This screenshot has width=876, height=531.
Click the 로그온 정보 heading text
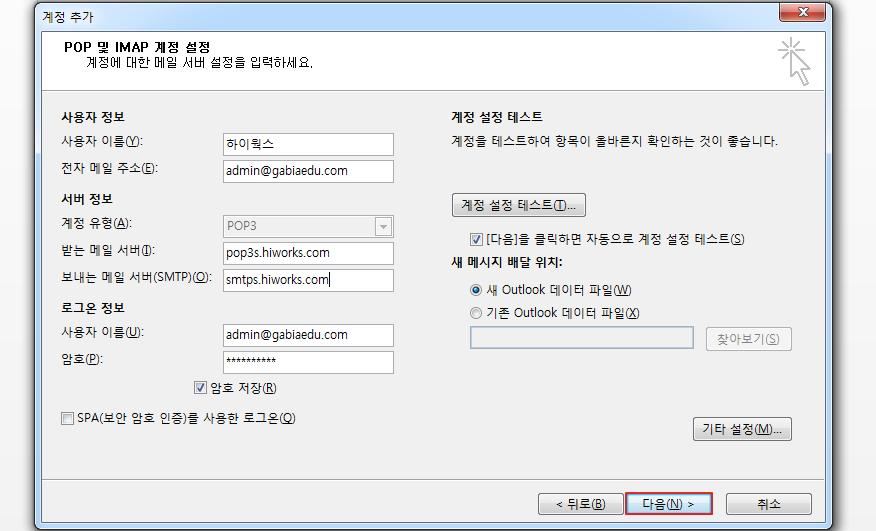click(93, 308)
